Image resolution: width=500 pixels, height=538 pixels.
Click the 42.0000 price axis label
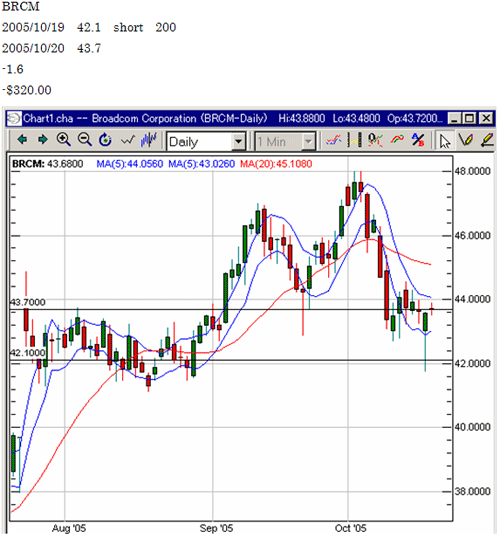pyautogui.click(x=472, y=363)
